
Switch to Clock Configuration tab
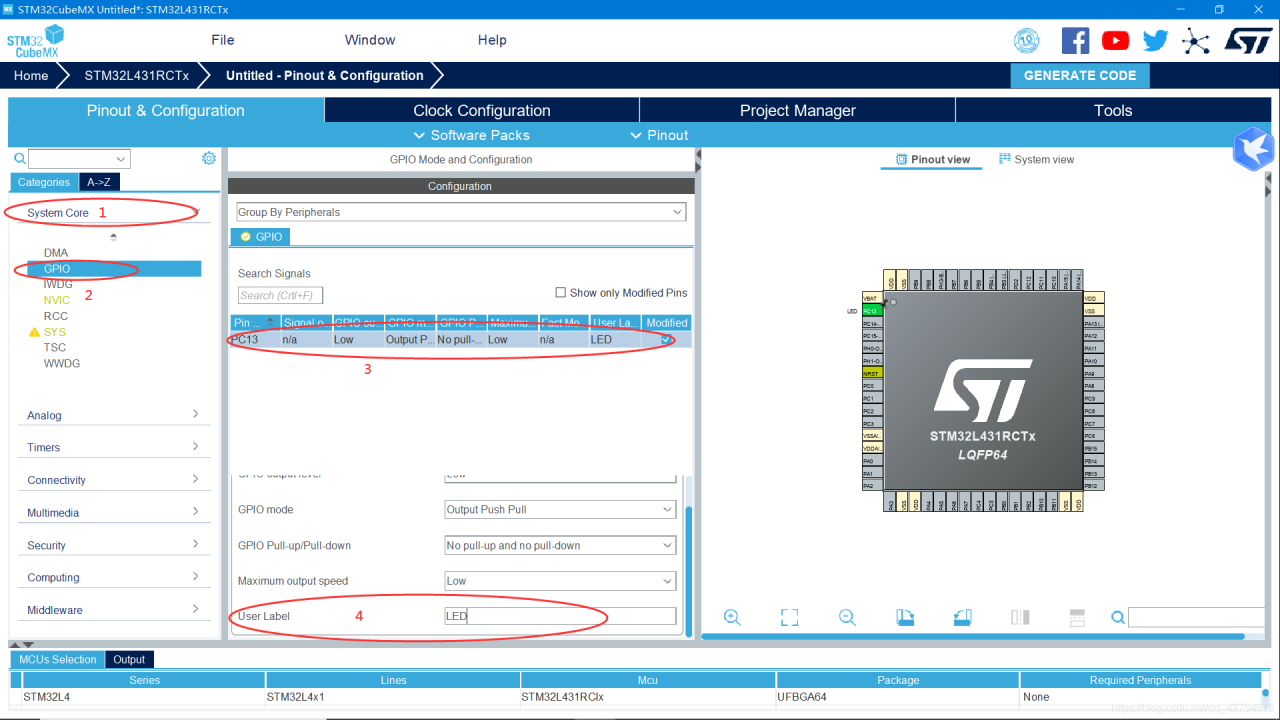[482, 111]
